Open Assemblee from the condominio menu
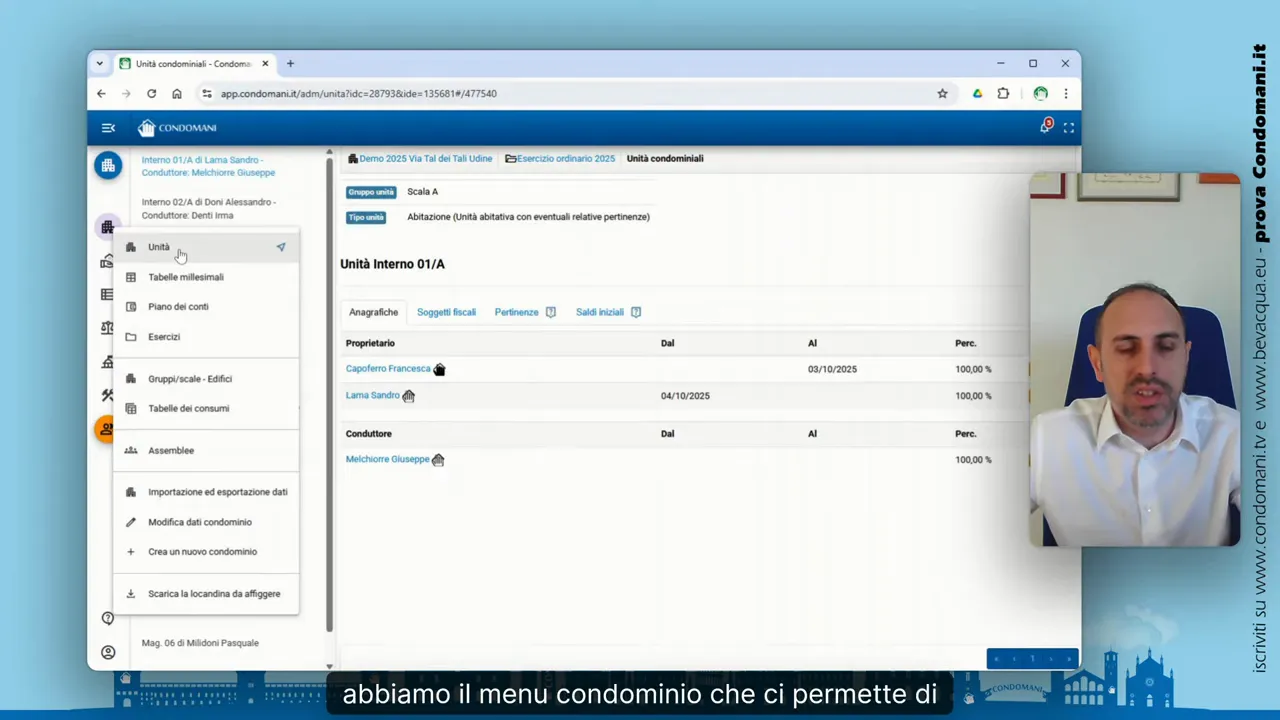The width and height of the screenshot is (1280, 720). (x=171, y=450)
